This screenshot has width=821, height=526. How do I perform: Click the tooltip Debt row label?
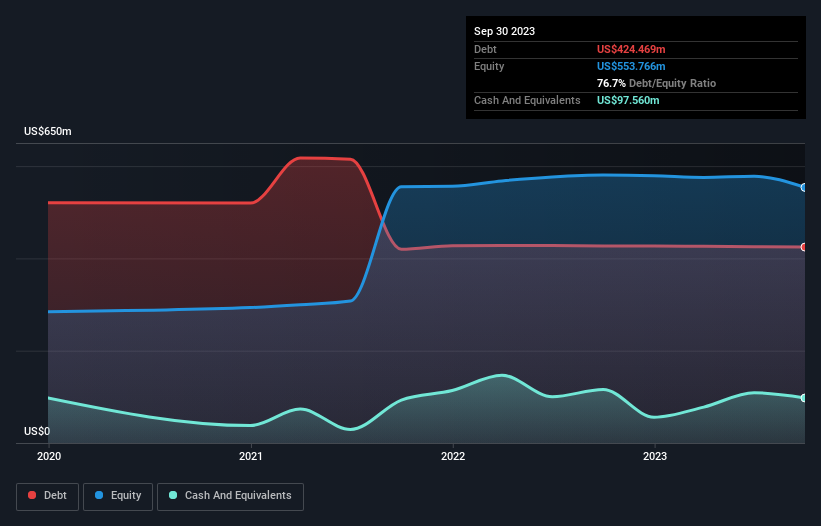coord(485,49)
